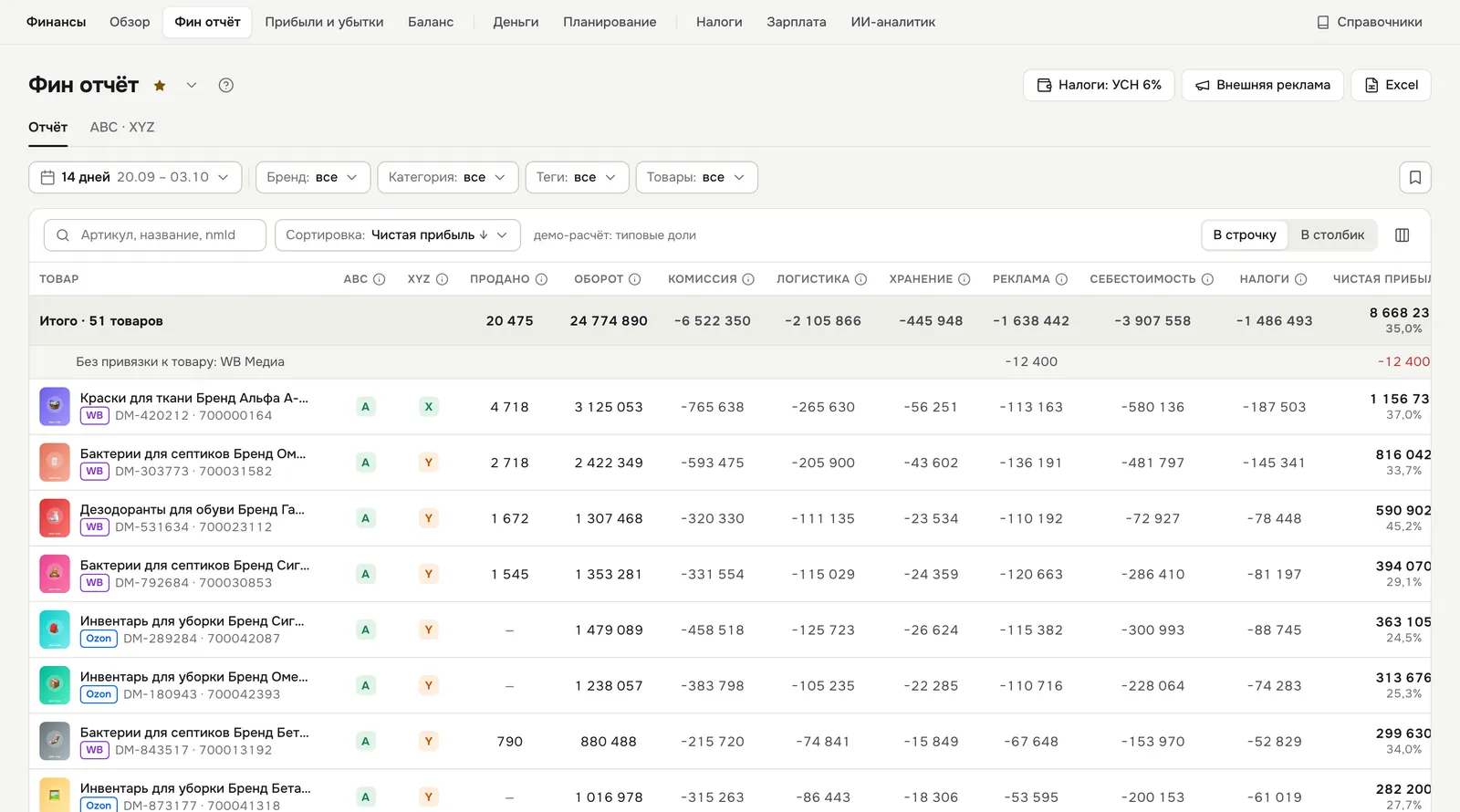Click the X badge in Краски для ткани row
Viewport: 1460px width, 812px height.
pos(429,407)
